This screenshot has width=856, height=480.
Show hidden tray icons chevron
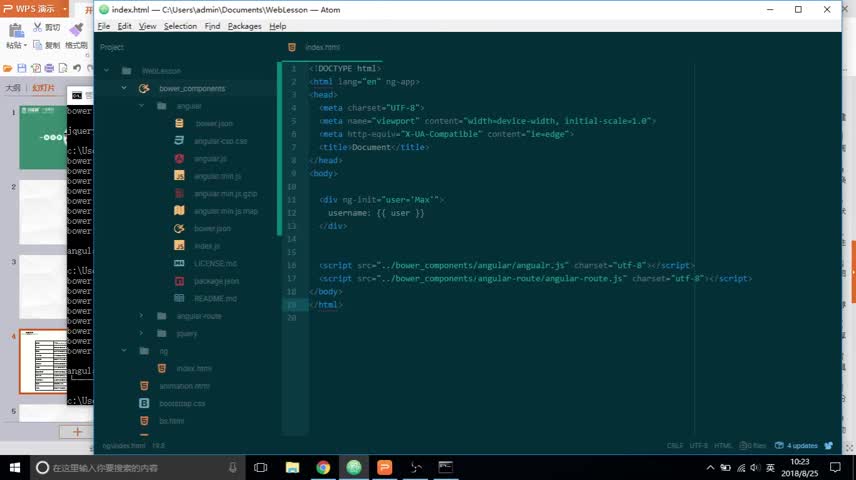[x=710, y=467]
